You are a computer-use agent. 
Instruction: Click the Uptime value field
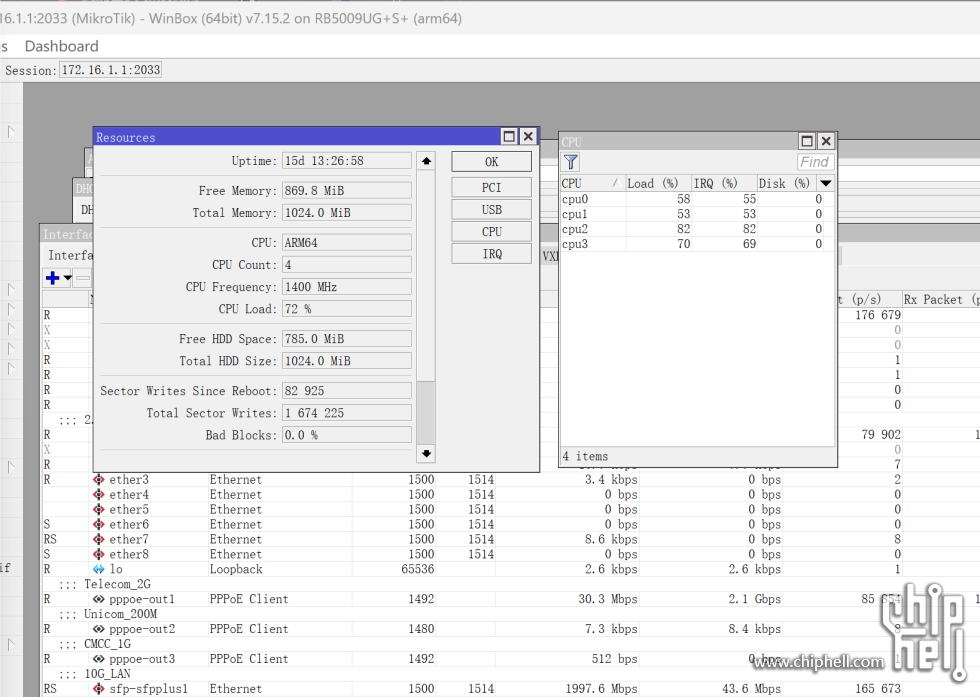coord(347,161)
